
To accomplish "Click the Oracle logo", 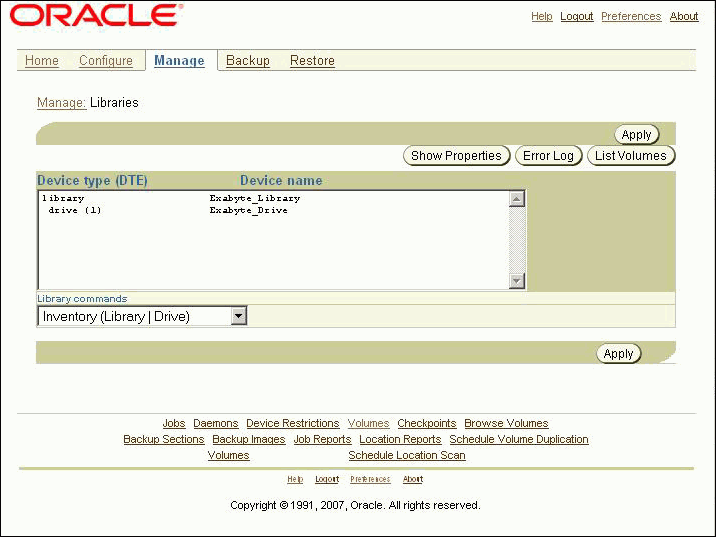I will pyautogui.click(x=96, y=15).
